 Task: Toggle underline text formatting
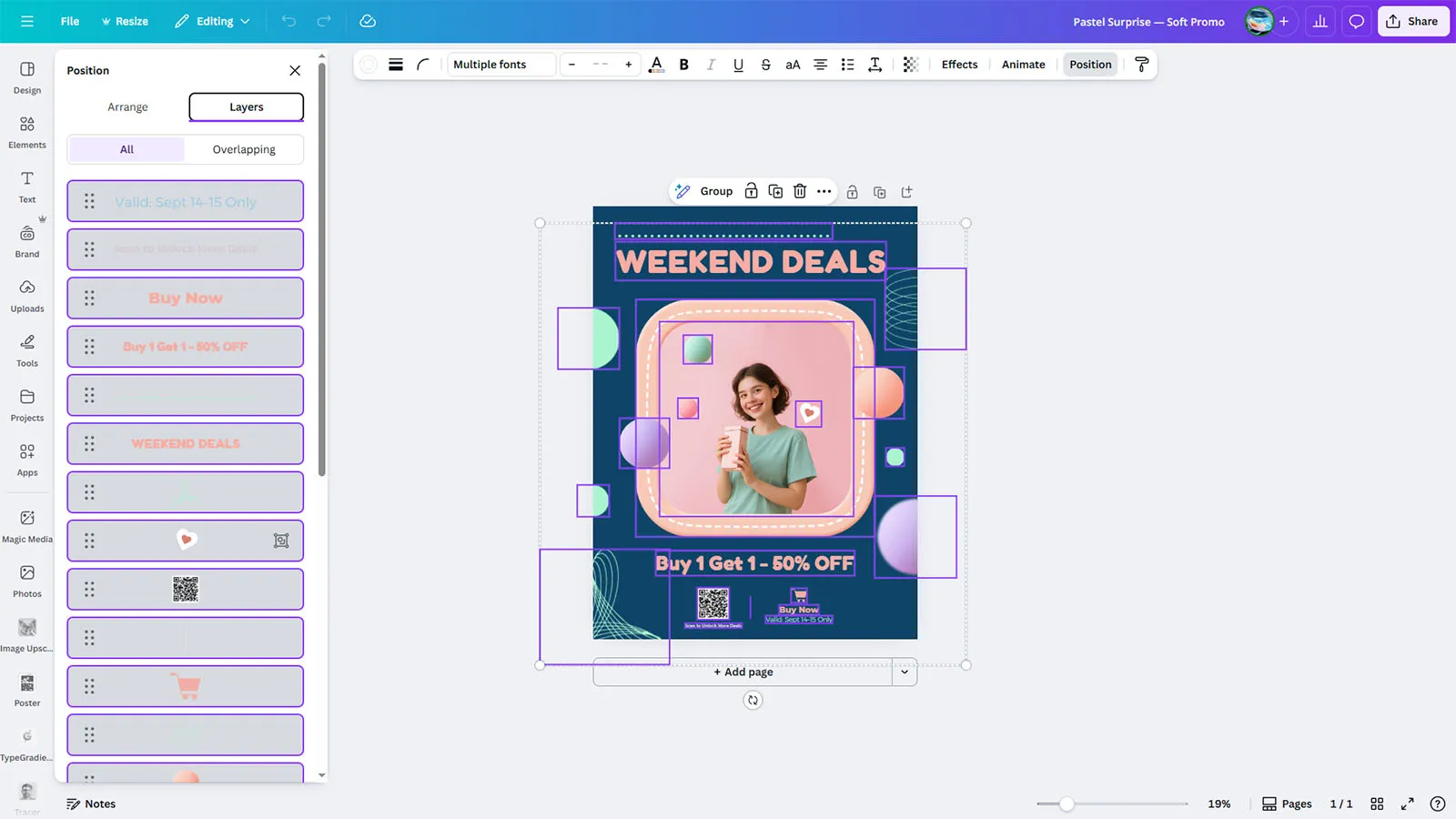pos(738,65)
